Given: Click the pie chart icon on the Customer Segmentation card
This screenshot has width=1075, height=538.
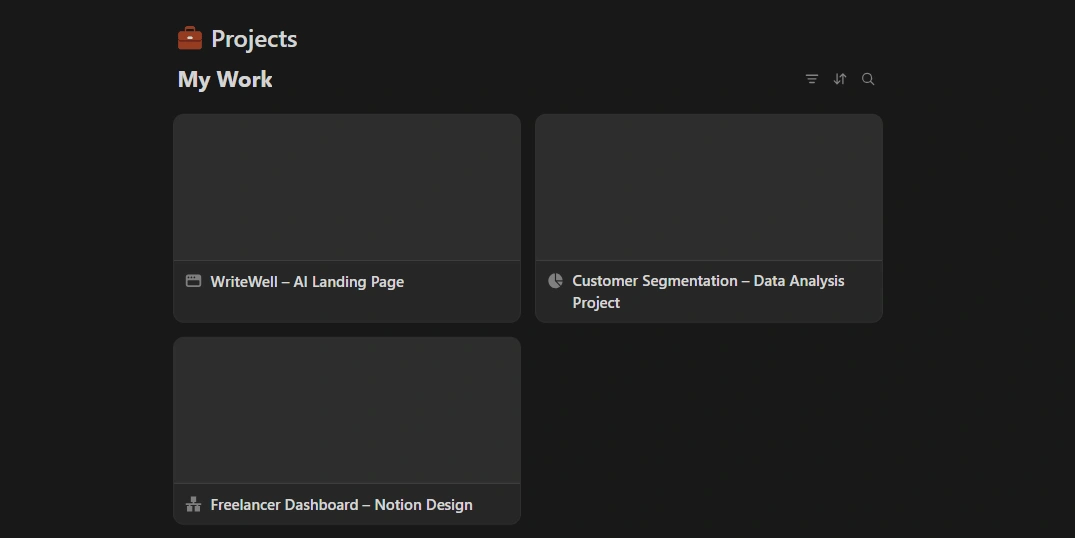Looking at the screenshot, I should tap(556, 281).
